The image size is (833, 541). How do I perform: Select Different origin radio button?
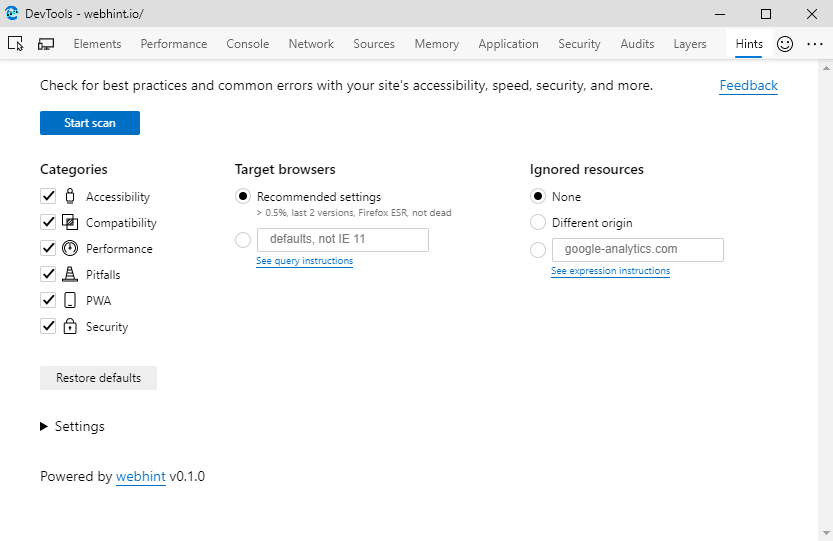tap(538, 223)
